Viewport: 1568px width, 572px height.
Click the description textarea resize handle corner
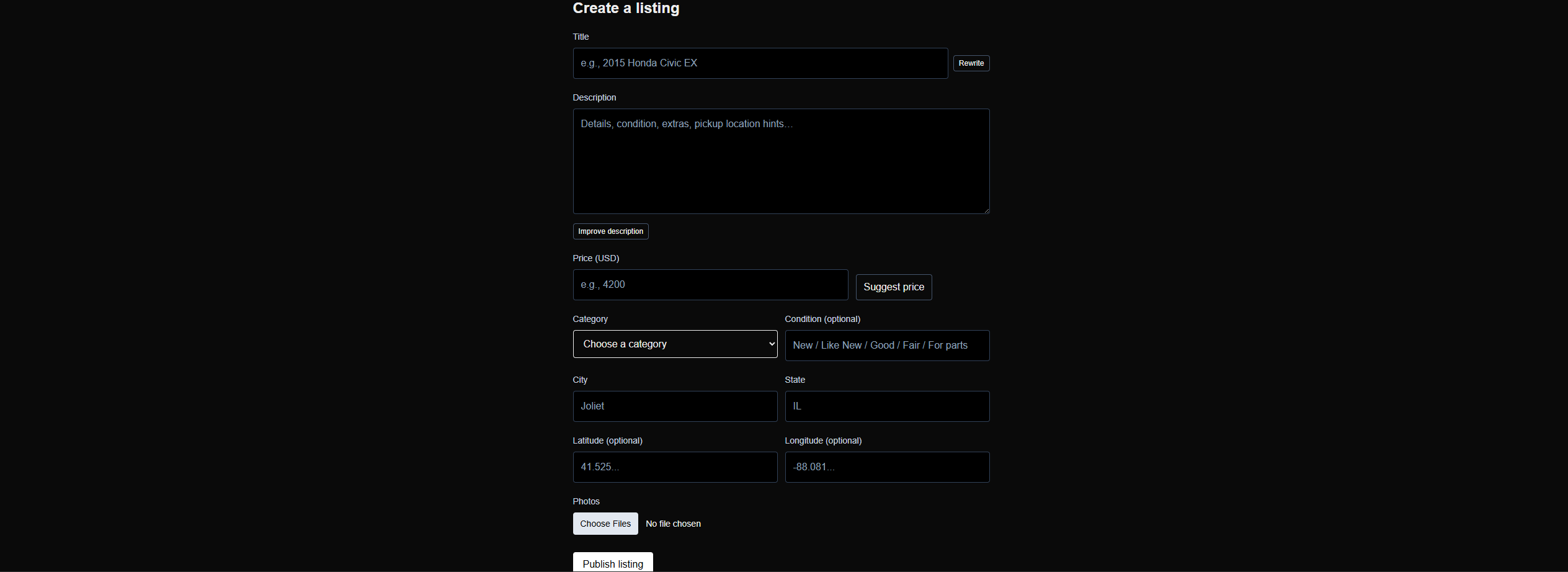point(986,210)
